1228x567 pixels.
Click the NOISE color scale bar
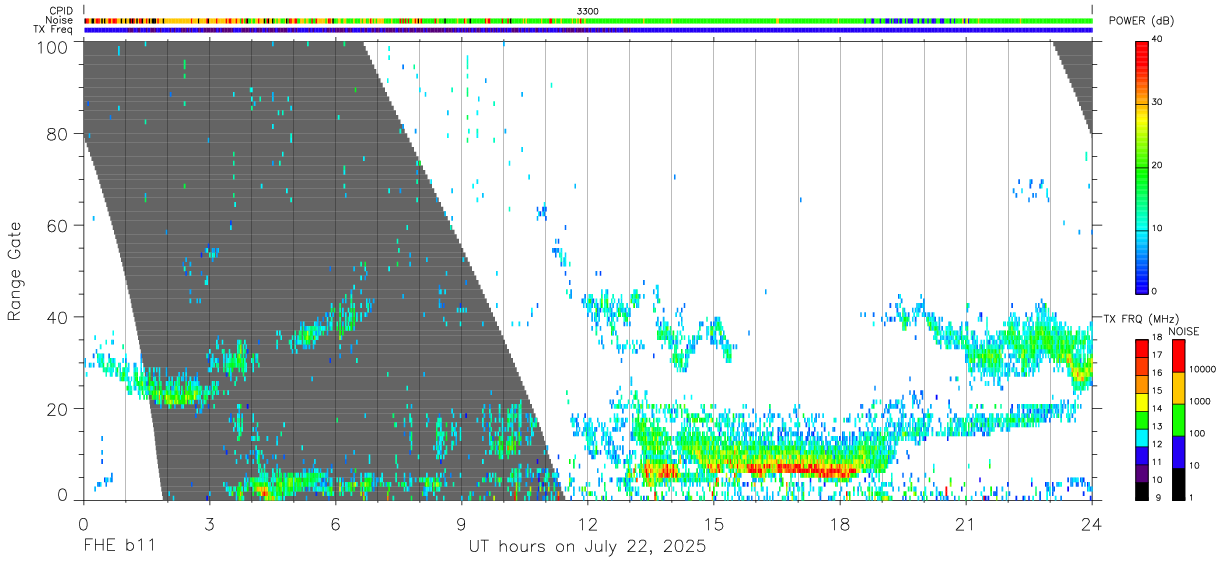[1179, 419]
